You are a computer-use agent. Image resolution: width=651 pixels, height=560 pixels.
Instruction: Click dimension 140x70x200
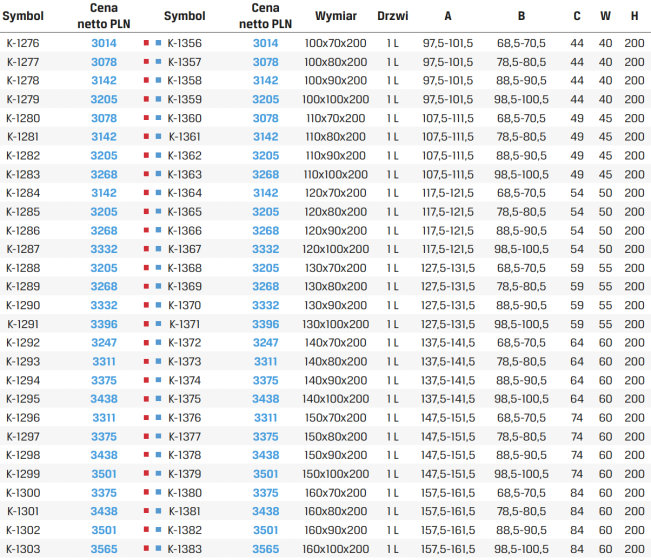pos(335,343)
